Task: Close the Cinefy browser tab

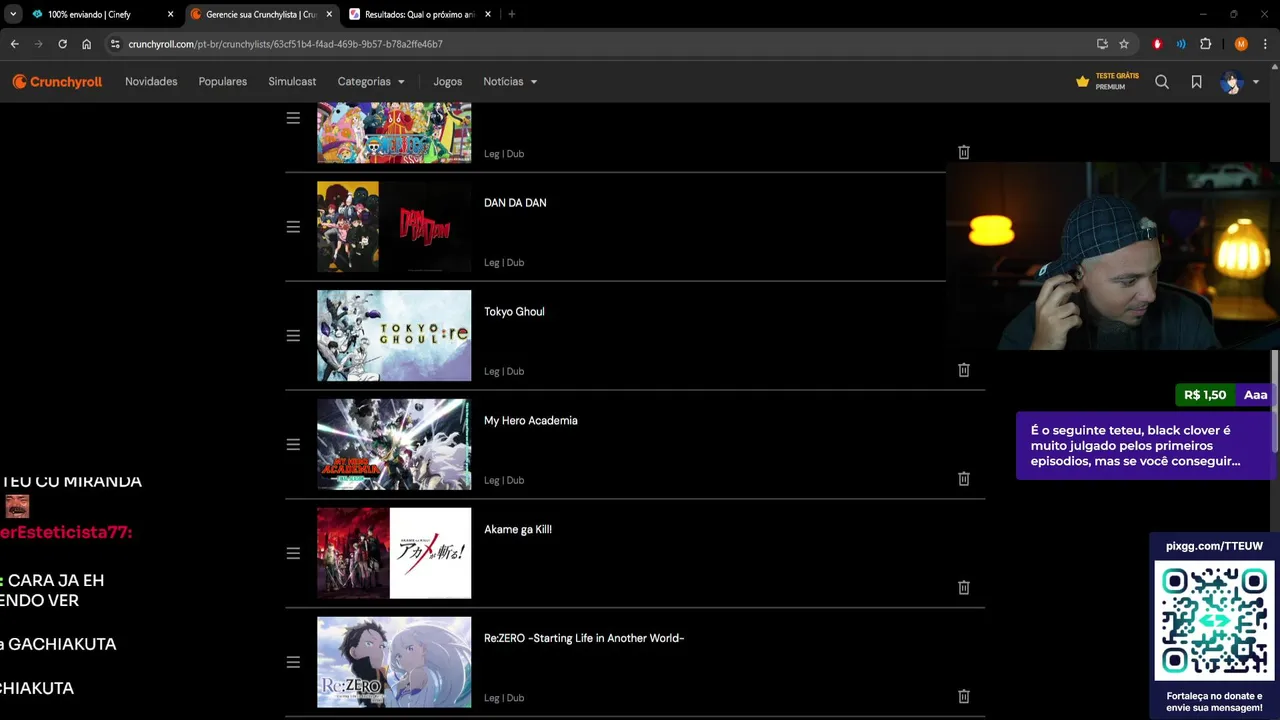Action: pos(170,15)
